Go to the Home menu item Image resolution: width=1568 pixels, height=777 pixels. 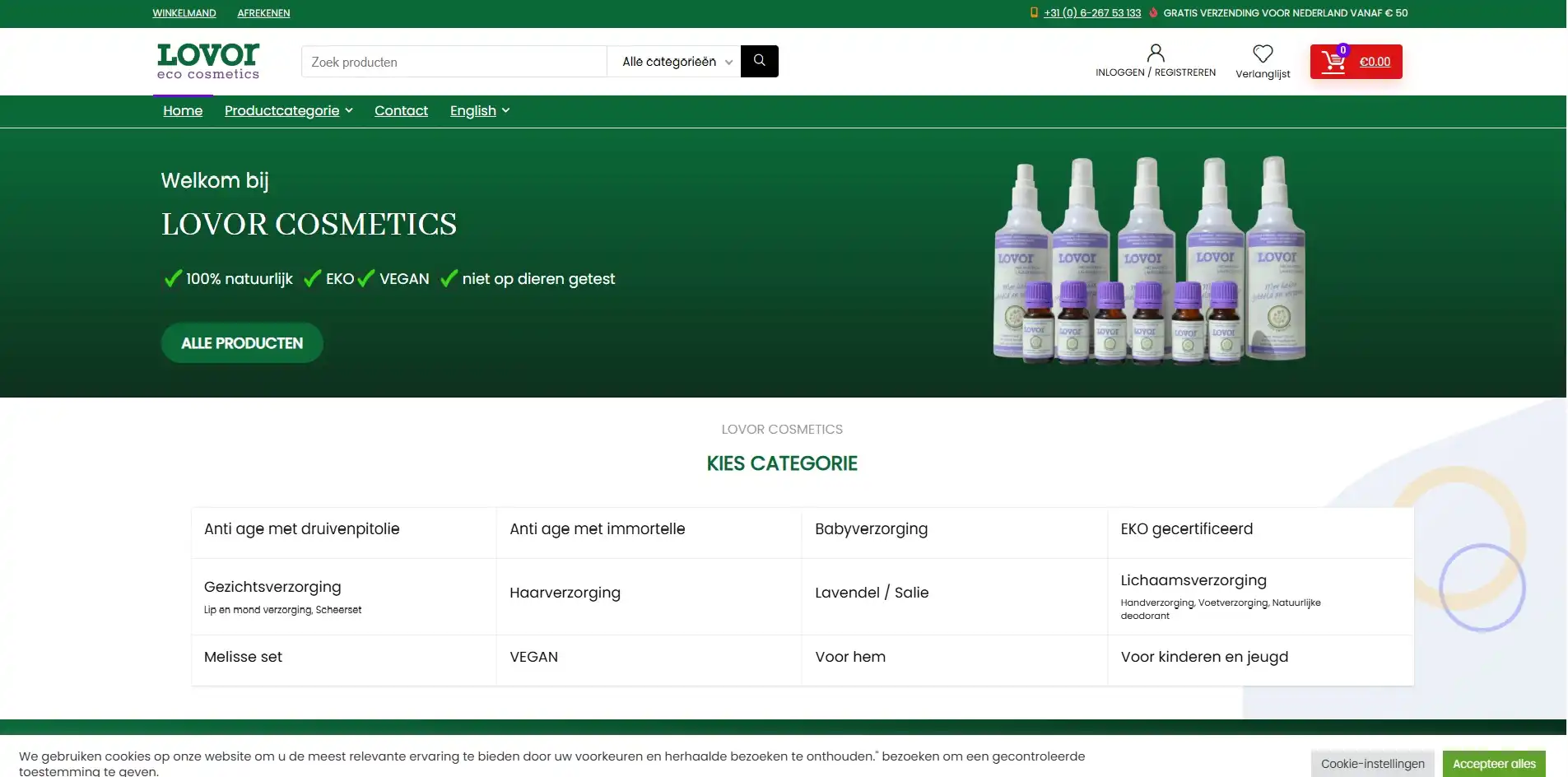click(x=183, y=111)
